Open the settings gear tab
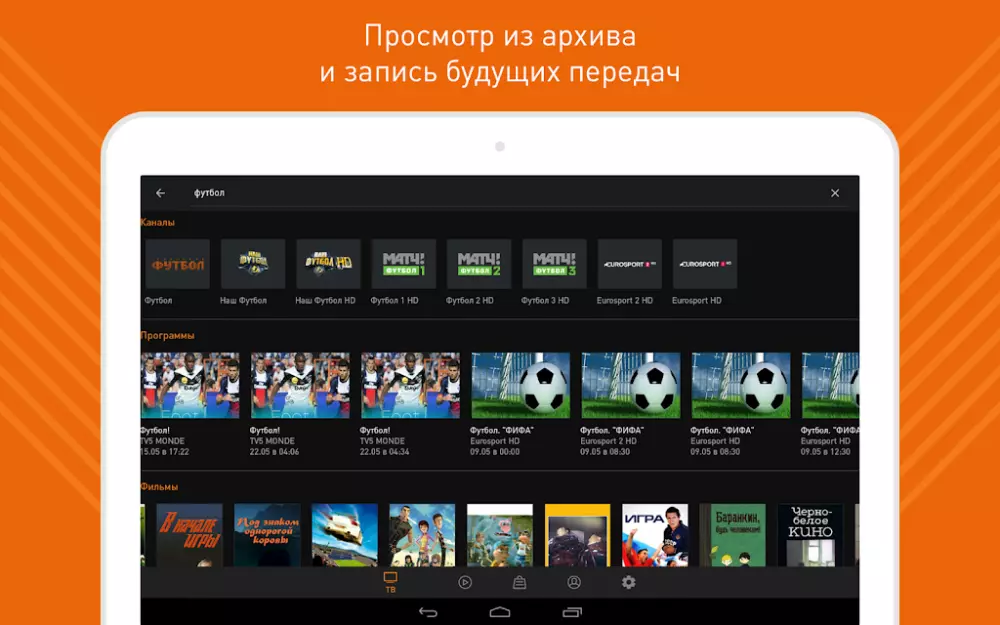This screenshot has width=1000, height=625. pyautogui.click(x=629, y=582)
